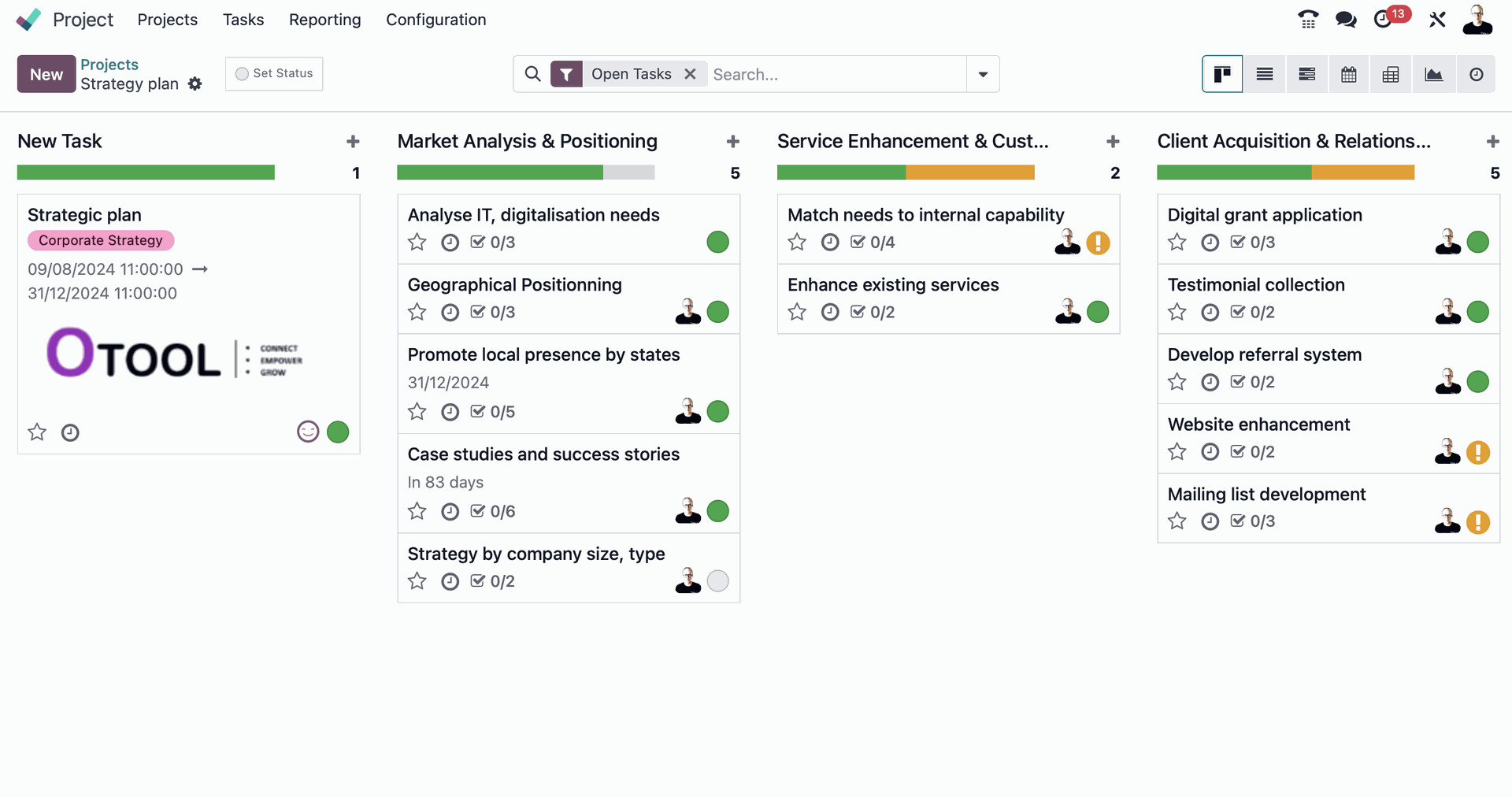Open the Activity view

click(1477, 73)
